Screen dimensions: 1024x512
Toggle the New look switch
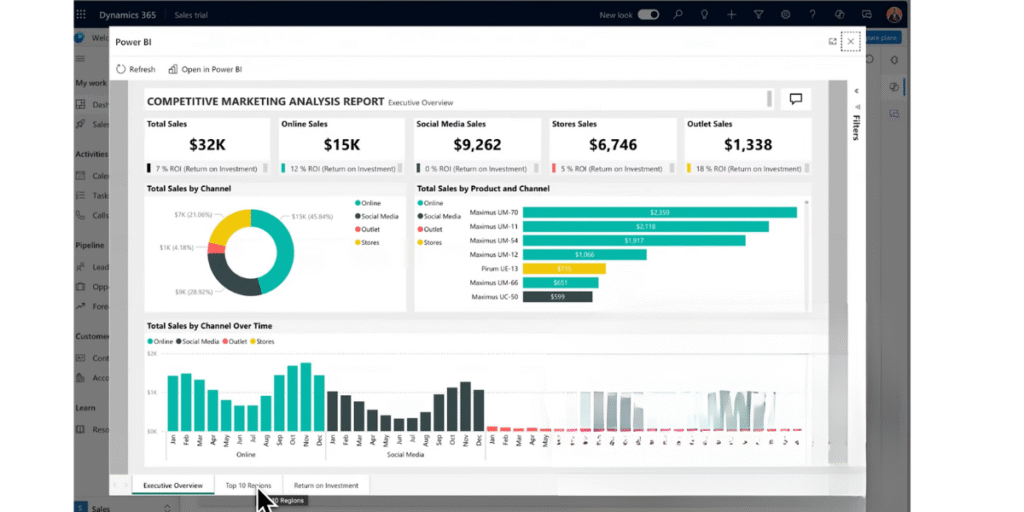pyautogui.click(x=649, y=15)
